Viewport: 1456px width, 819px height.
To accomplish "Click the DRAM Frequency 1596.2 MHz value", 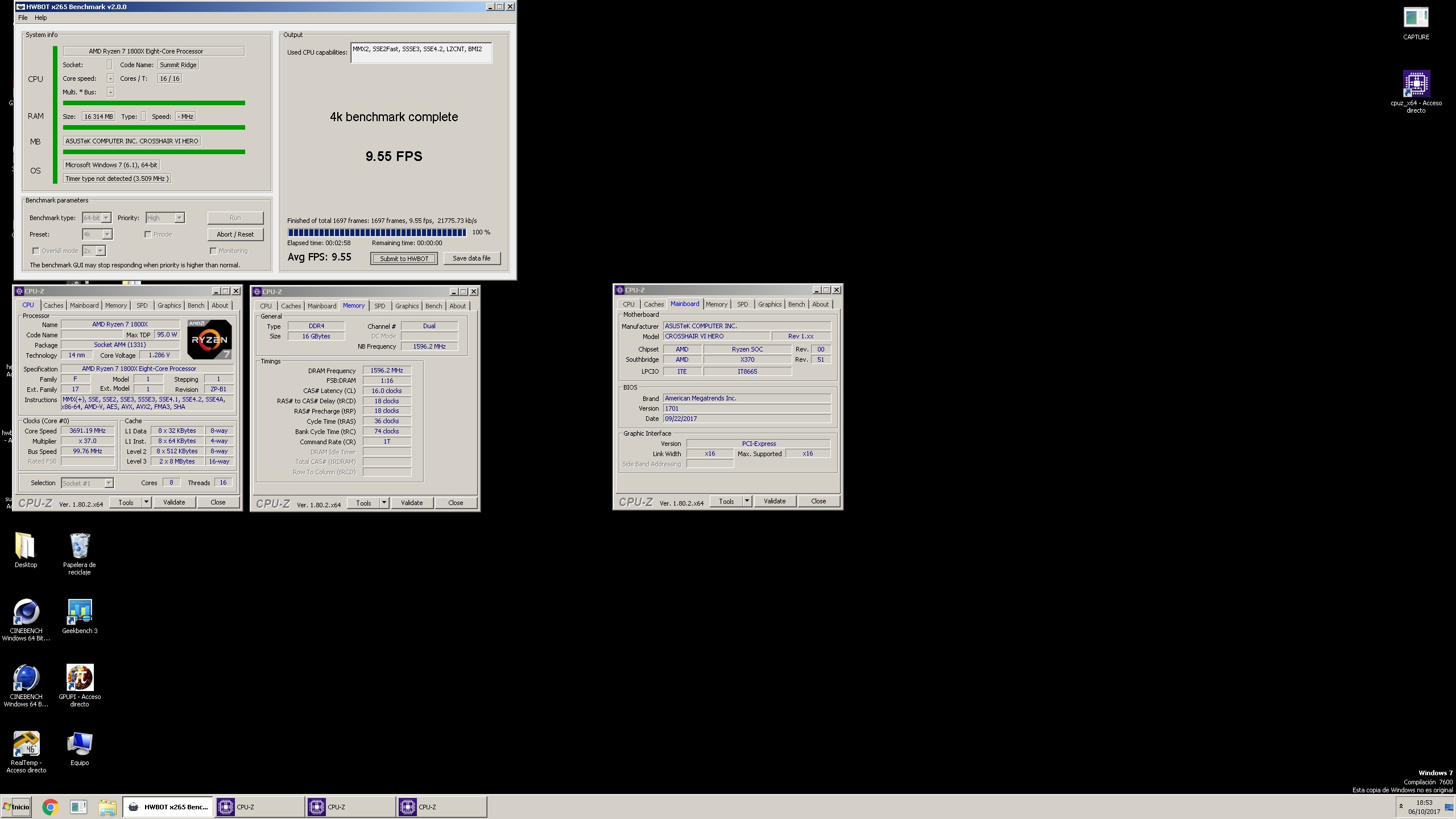I will click(387, 370).
